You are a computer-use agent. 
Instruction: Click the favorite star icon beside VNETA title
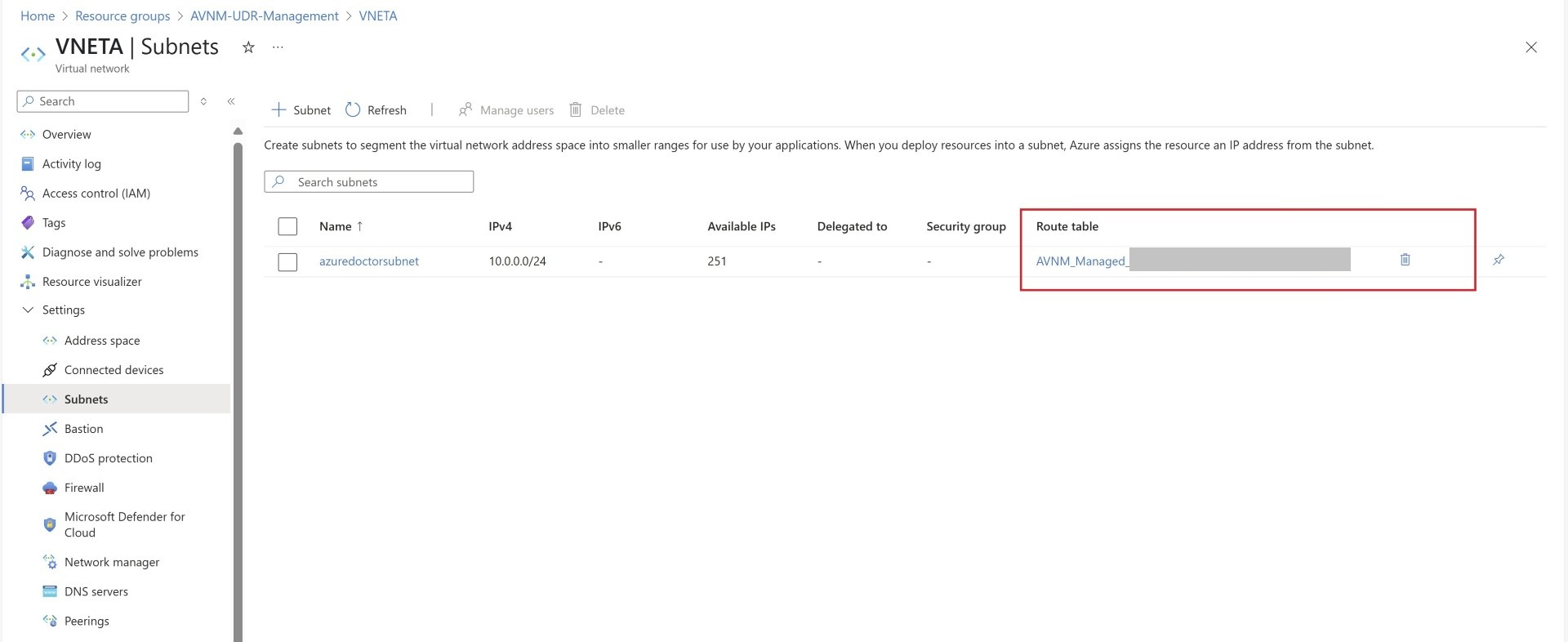coord(248,47)
